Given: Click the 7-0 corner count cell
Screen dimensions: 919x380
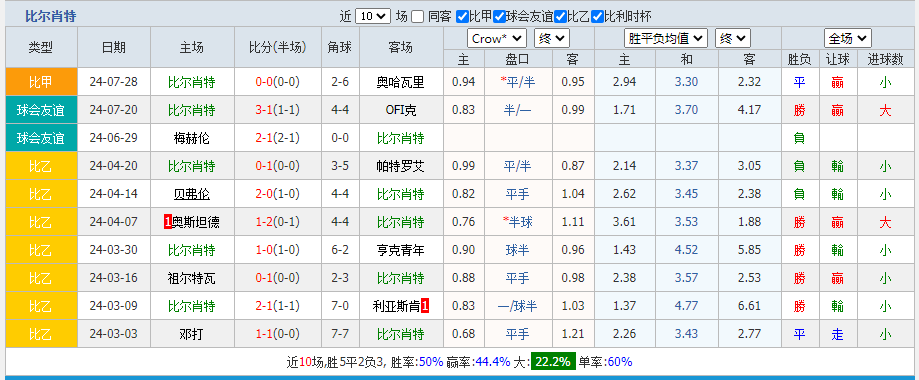Looking at the screenshot, I should point(340,306).
